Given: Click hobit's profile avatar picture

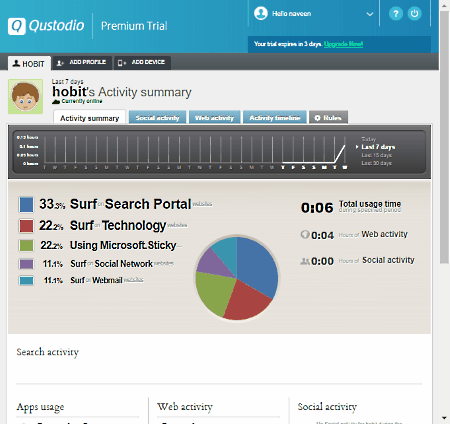Looking at the screenshot, I should pyautogui.click(x=25, y=97).
